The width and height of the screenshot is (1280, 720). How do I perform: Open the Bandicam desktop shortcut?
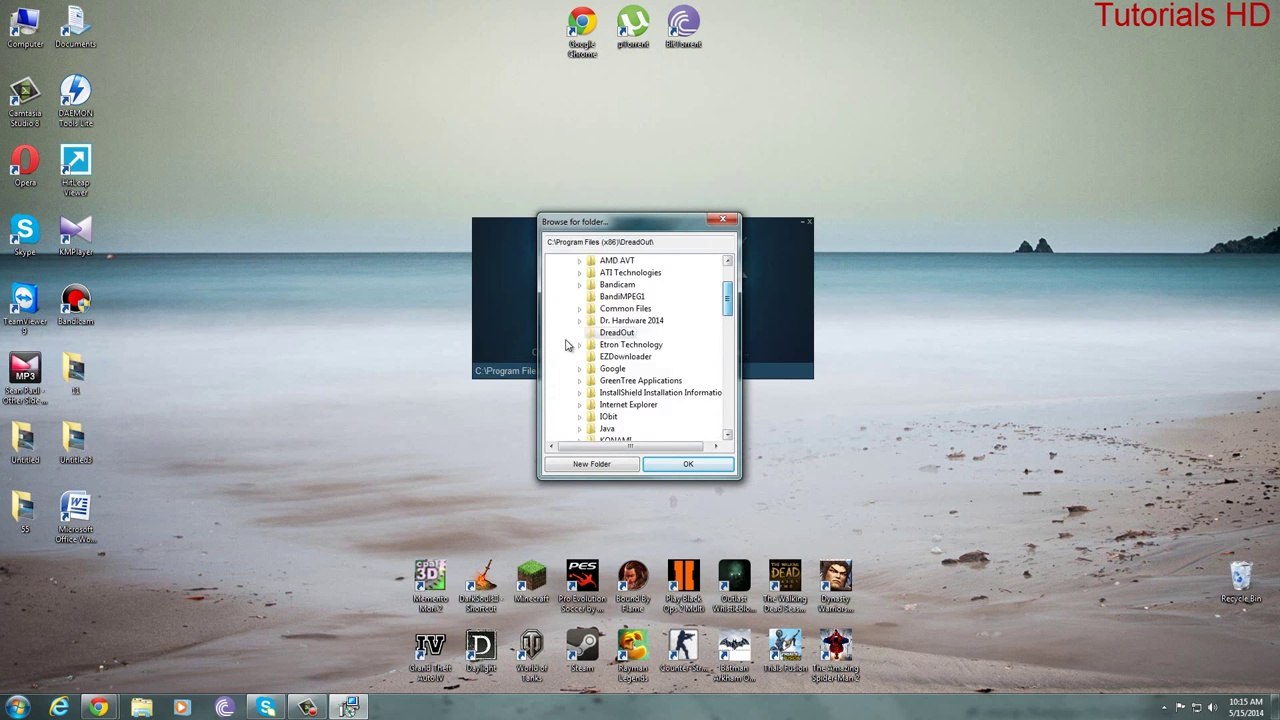pyautogui.click(x=75, y=305)
